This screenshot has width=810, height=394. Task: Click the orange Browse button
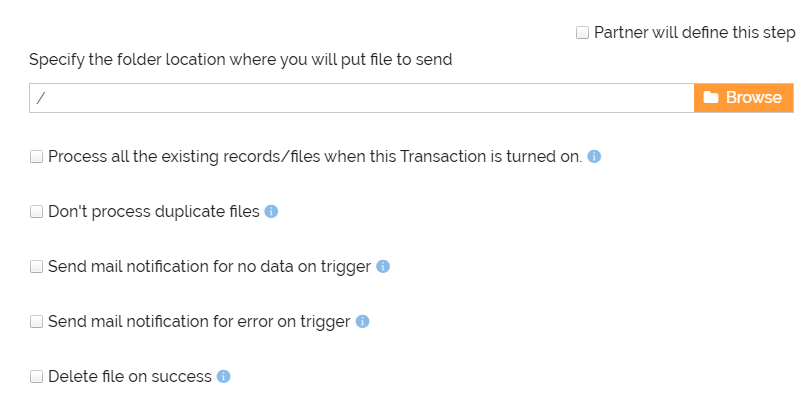743,98
